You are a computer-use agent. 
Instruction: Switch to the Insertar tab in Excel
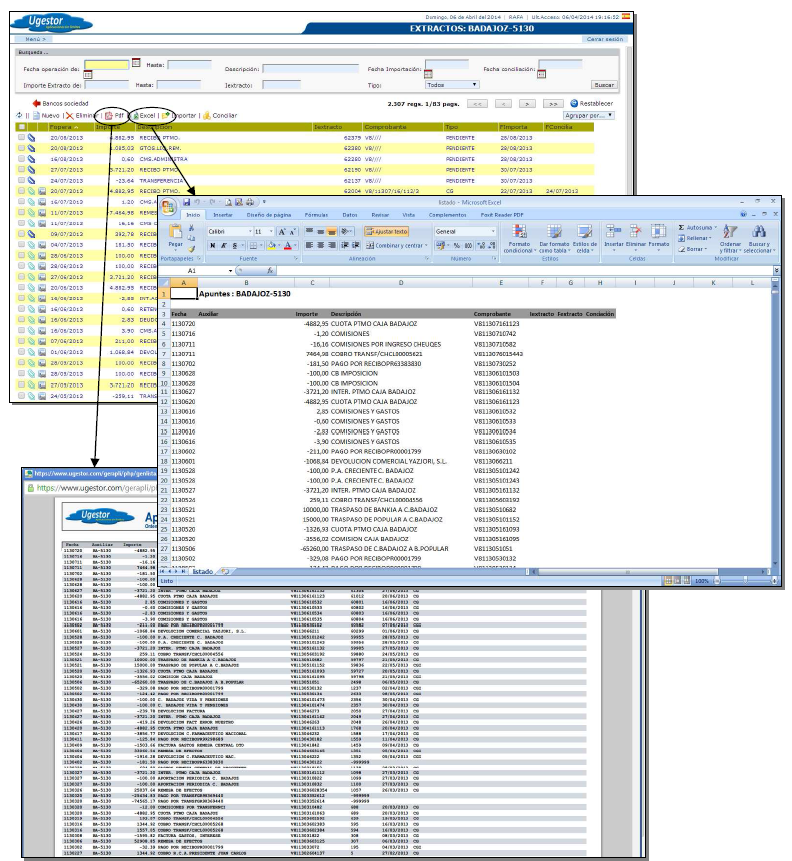[x=223, y=215]
